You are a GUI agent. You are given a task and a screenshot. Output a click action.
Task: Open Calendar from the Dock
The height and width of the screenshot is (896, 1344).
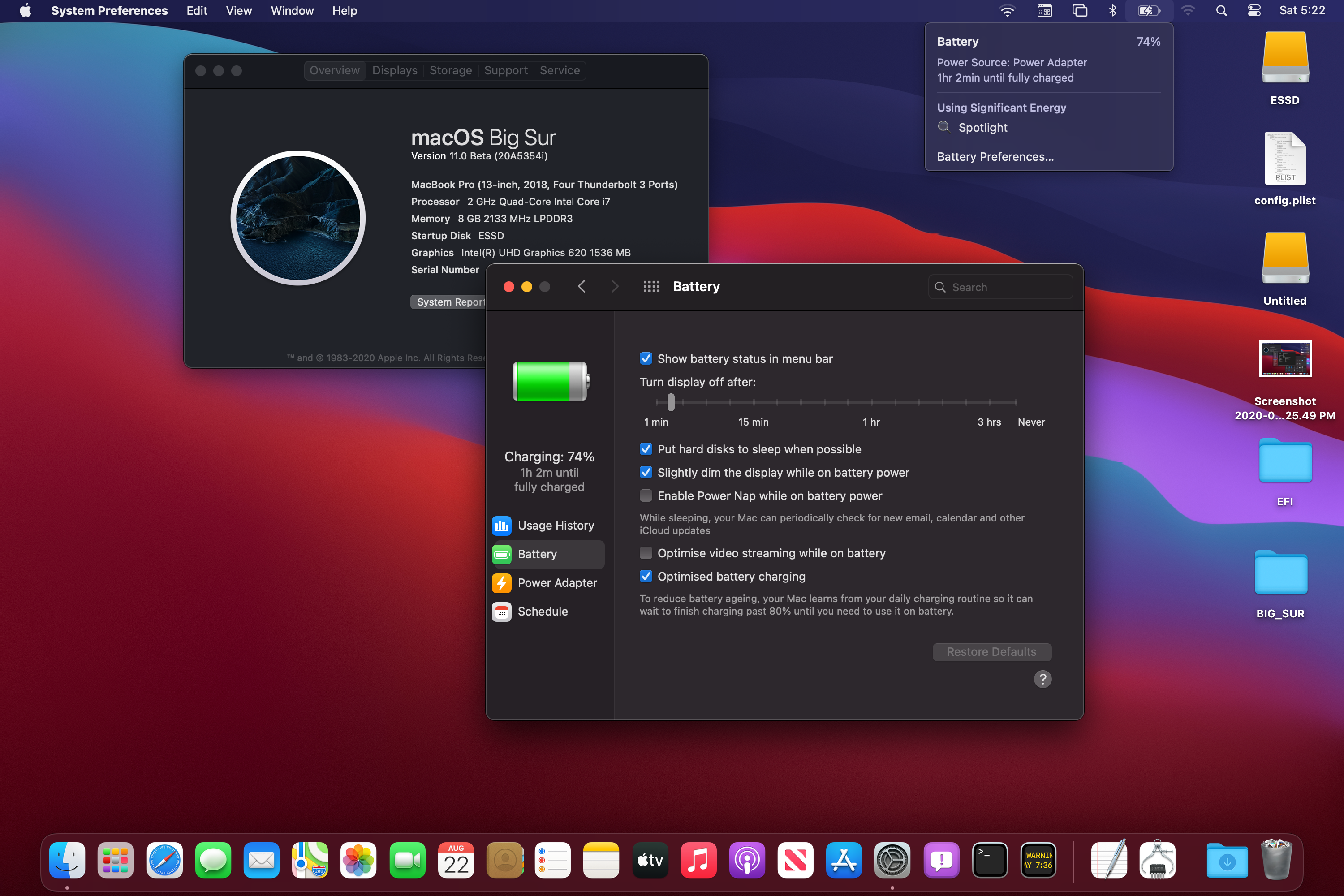click(x=456, y=859)
